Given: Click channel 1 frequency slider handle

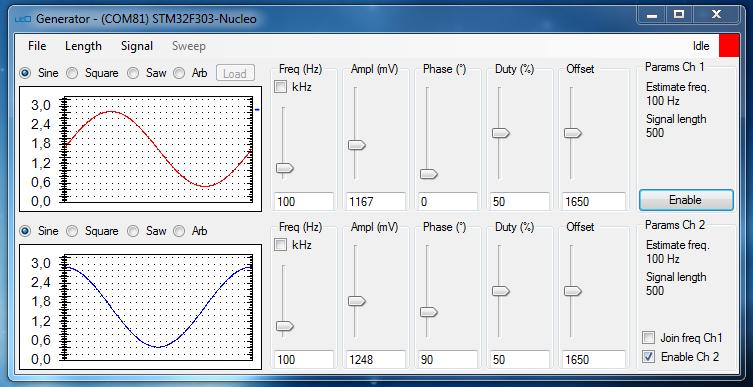Looking at the screenshot, I should (284, 168).
